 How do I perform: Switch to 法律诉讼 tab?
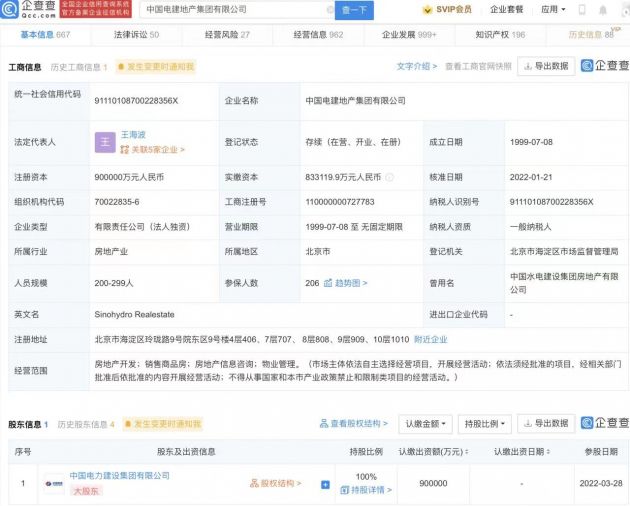136,35
